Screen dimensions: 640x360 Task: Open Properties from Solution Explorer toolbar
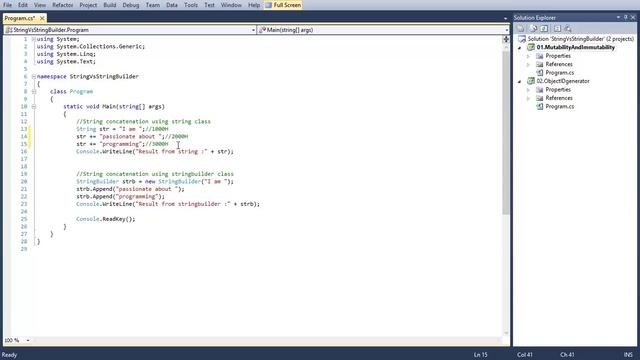coord(521,29)
